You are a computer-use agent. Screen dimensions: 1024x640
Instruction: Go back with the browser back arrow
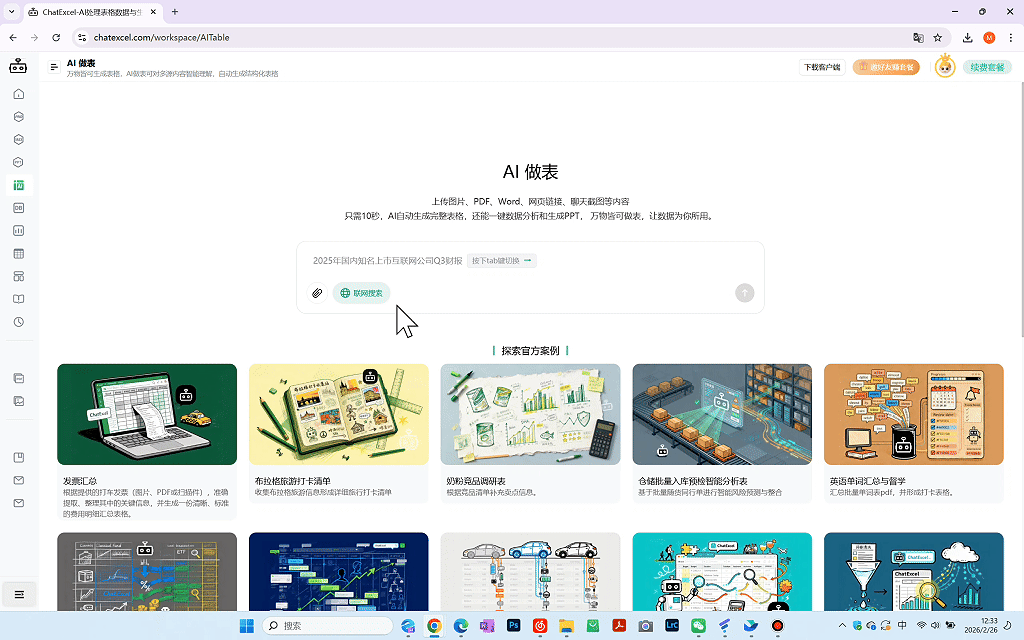coord(13,37)
